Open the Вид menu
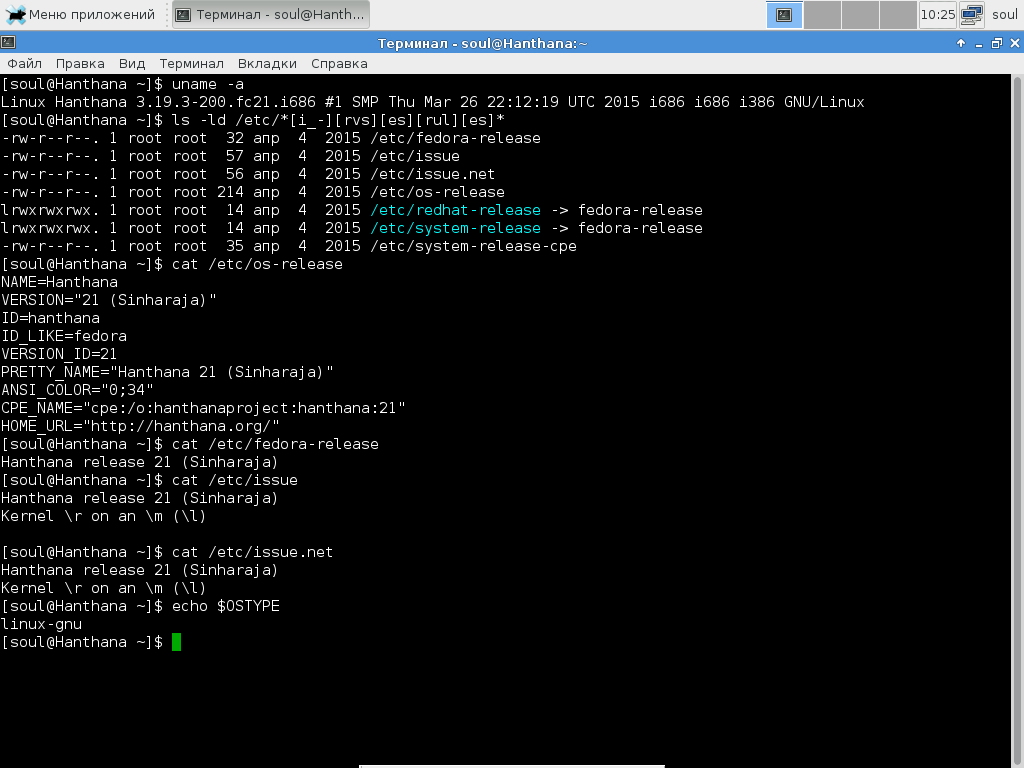Image resolution: width=1024 pixels, height=768 pixels. coord(132,63)
